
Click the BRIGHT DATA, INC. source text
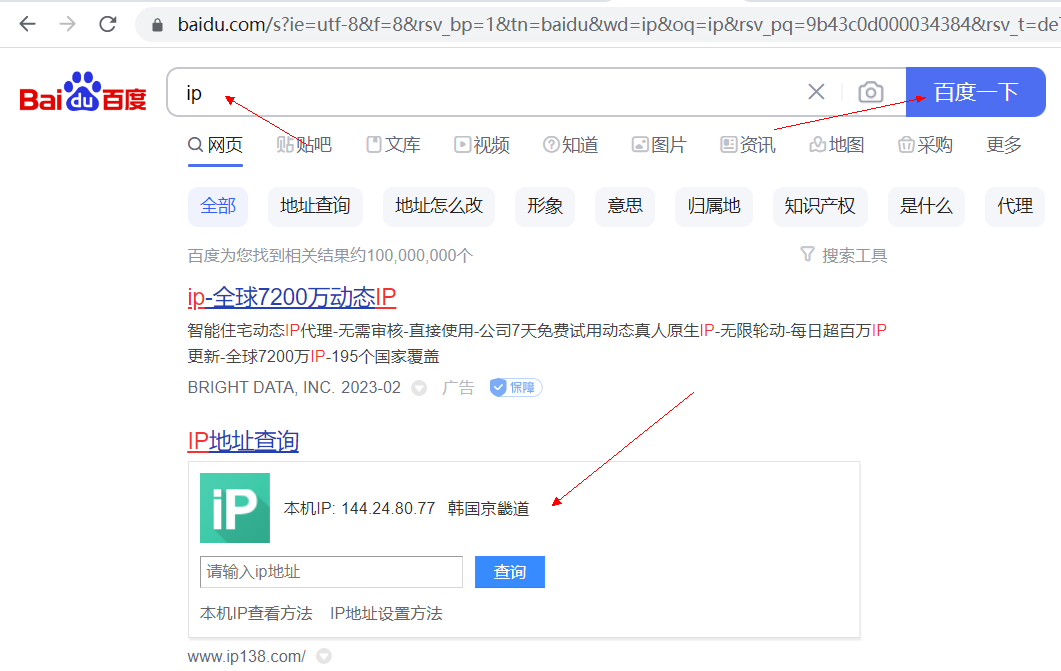[x=261, y=388]
